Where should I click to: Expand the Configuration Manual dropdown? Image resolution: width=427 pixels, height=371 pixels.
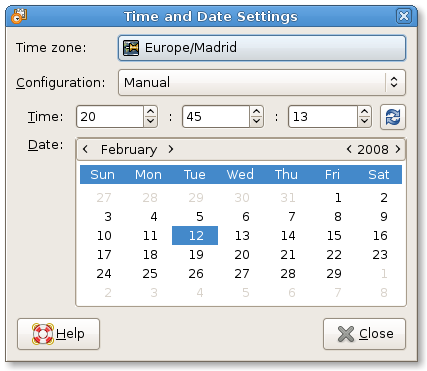point(262,82)
